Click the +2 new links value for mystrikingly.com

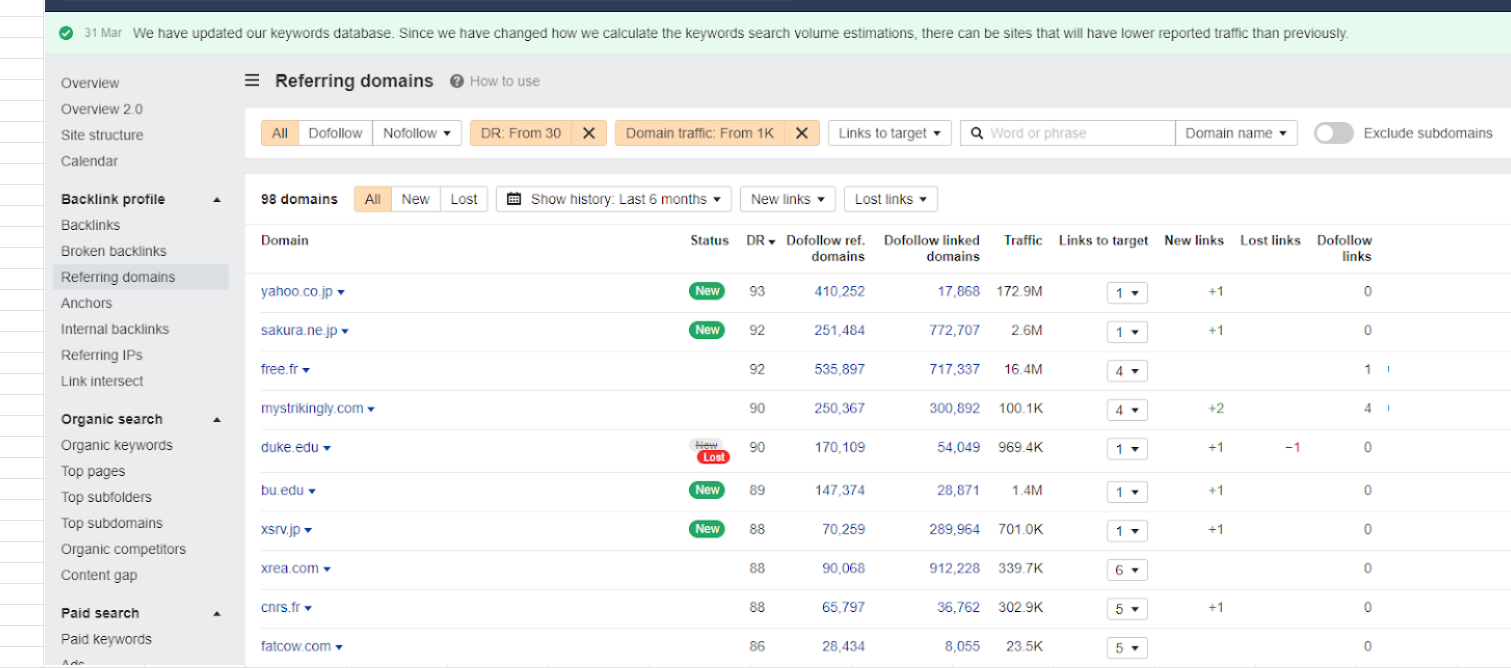pyautogui.click(x=1215, y=408)
